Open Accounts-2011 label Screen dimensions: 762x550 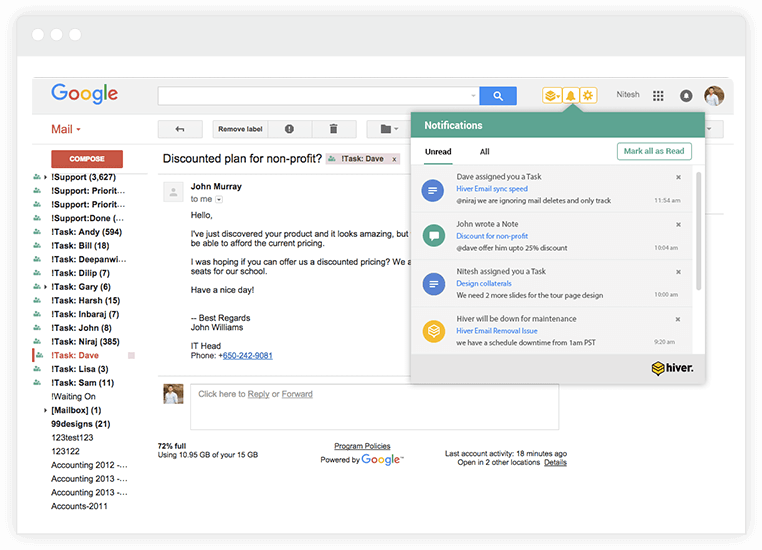click(79, 506)
